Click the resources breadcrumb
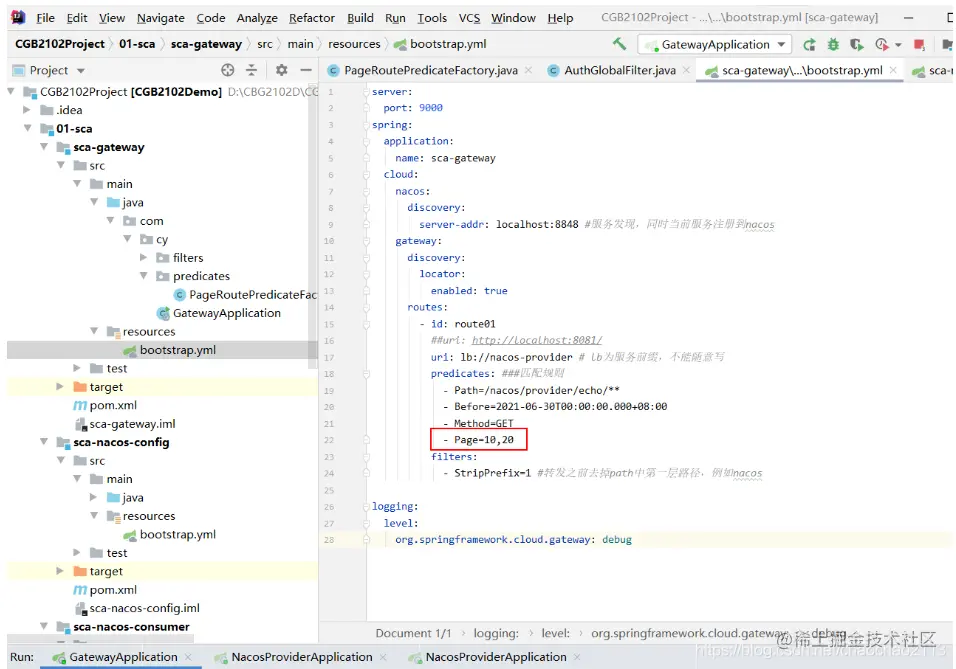956x669 pixels. tap(354, 44)
